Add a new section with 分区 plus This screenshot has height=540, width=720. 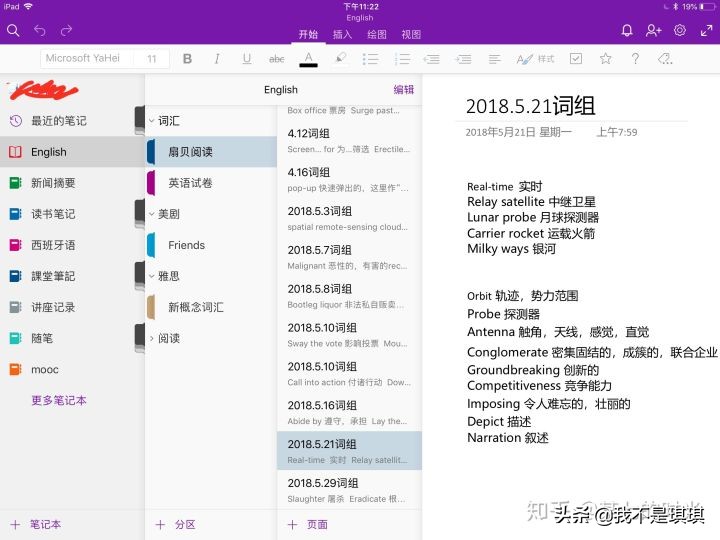point(175,524)
